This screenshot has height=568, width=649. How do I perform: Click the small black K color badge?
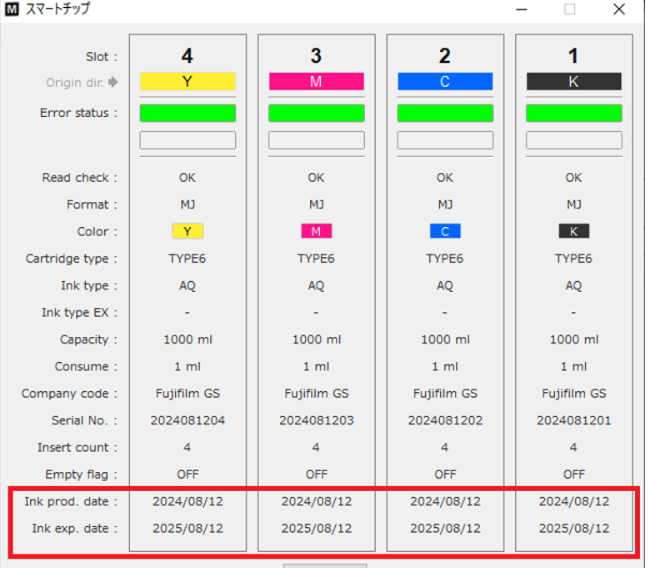573,231
